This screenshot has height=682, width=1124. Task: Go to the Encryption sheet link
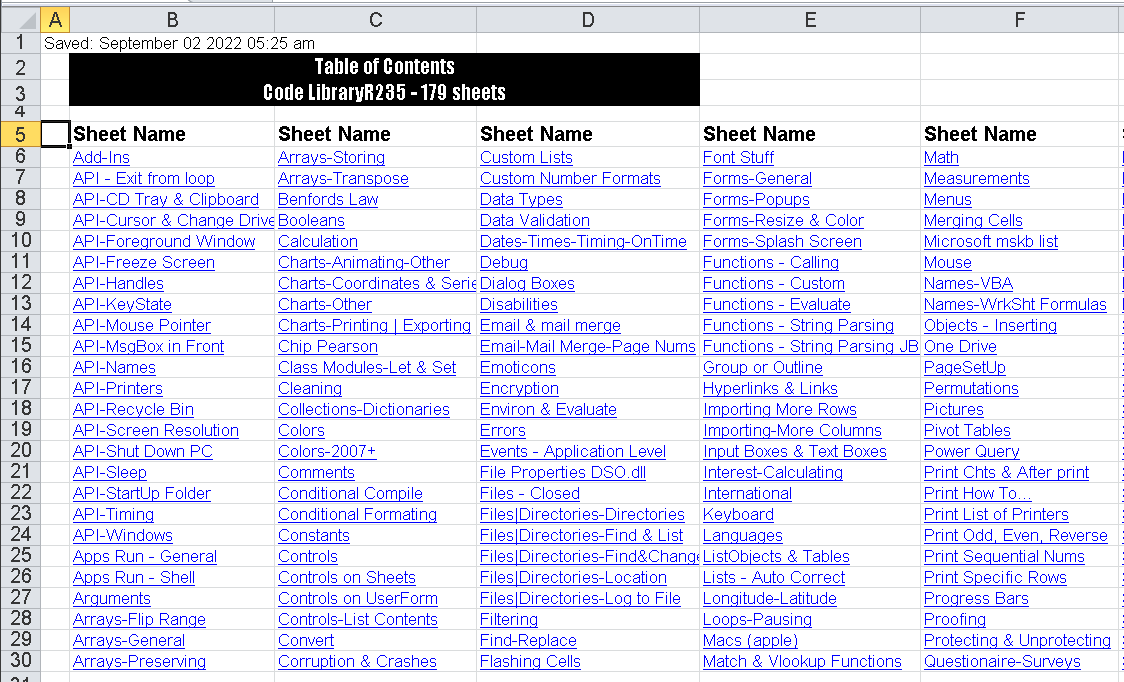click(519, 389)
